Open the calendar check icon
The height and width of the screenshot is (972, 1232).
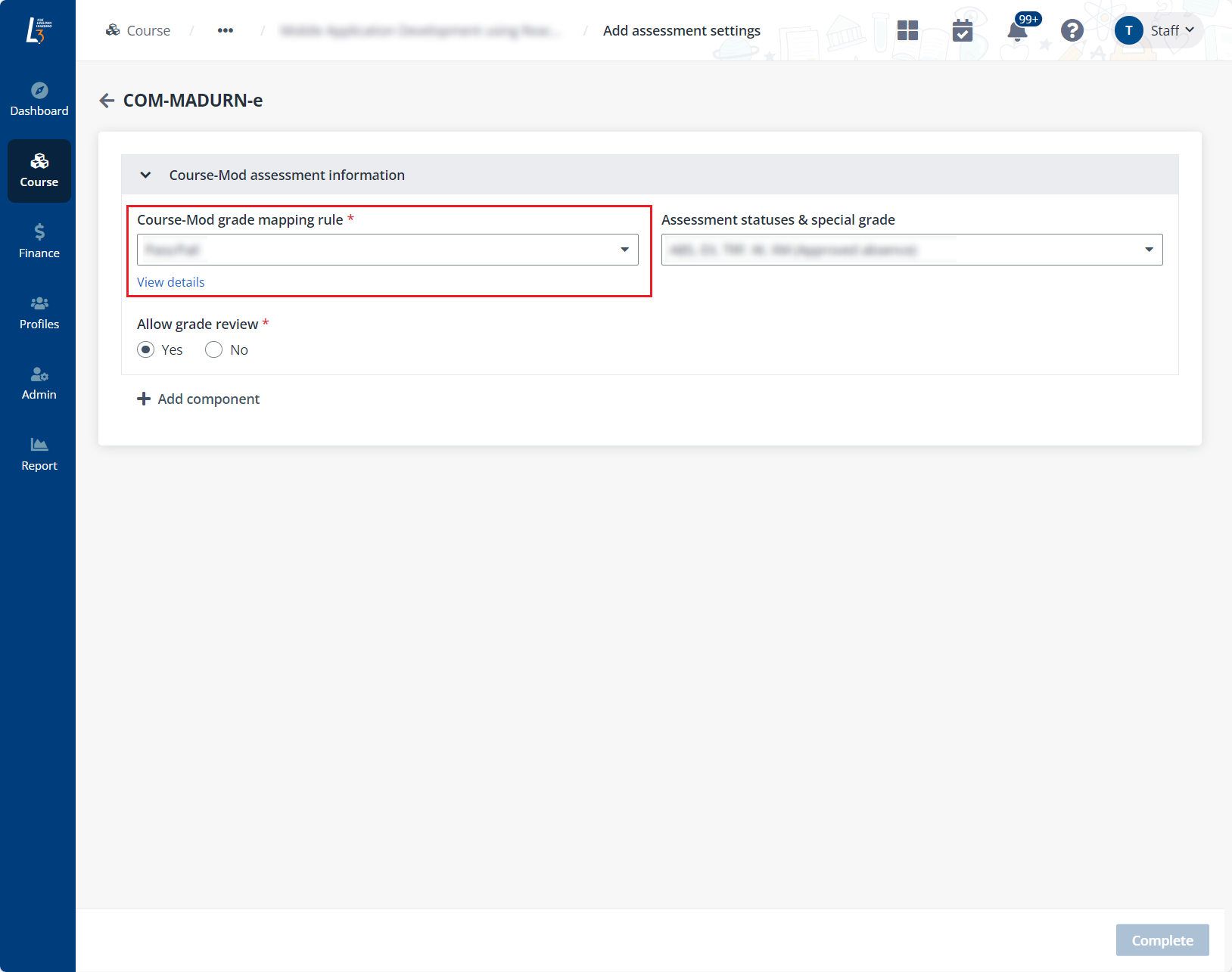[x=962, y=31]
